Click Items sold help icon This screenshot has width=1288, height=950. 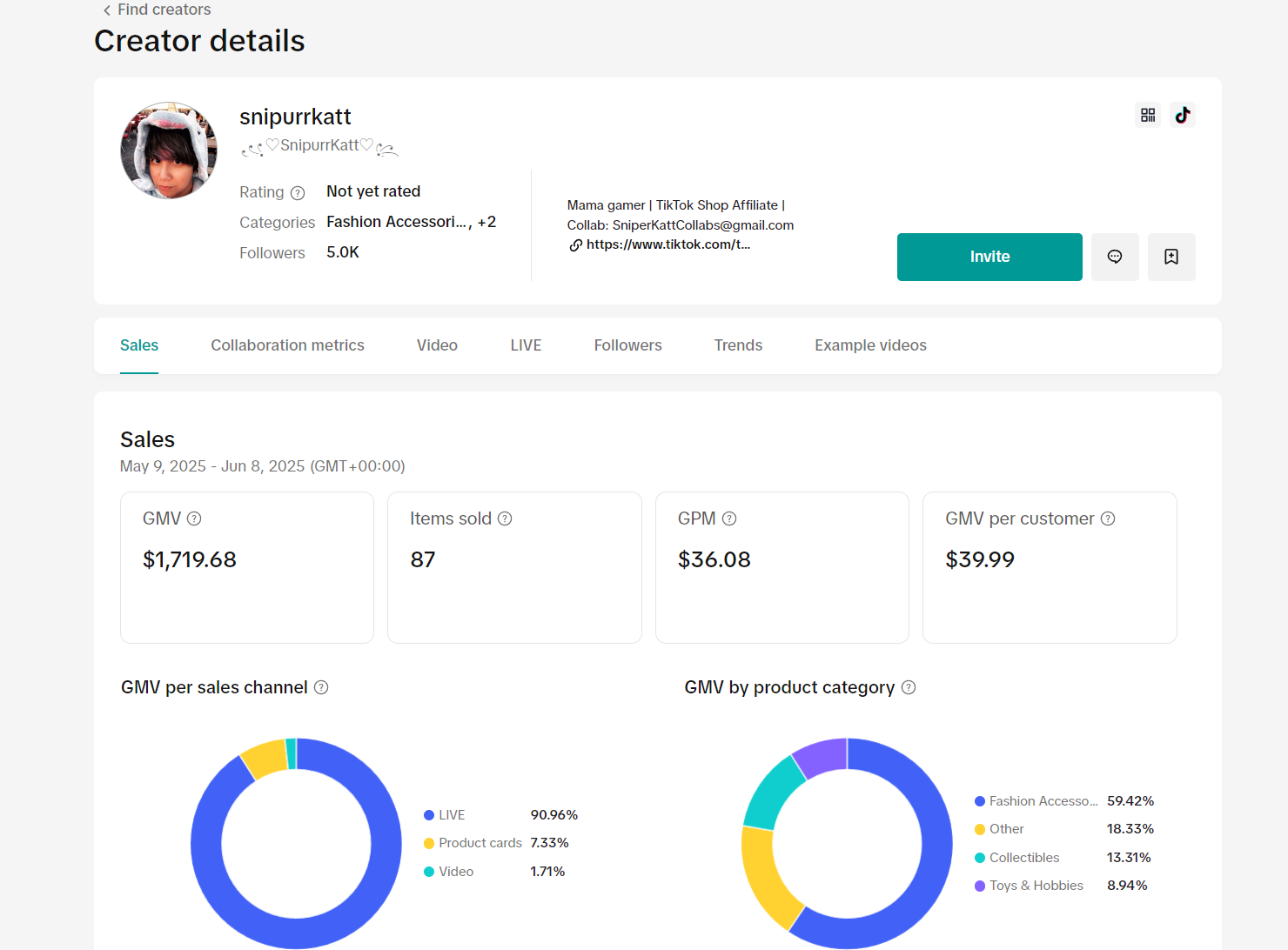[505, 518]
